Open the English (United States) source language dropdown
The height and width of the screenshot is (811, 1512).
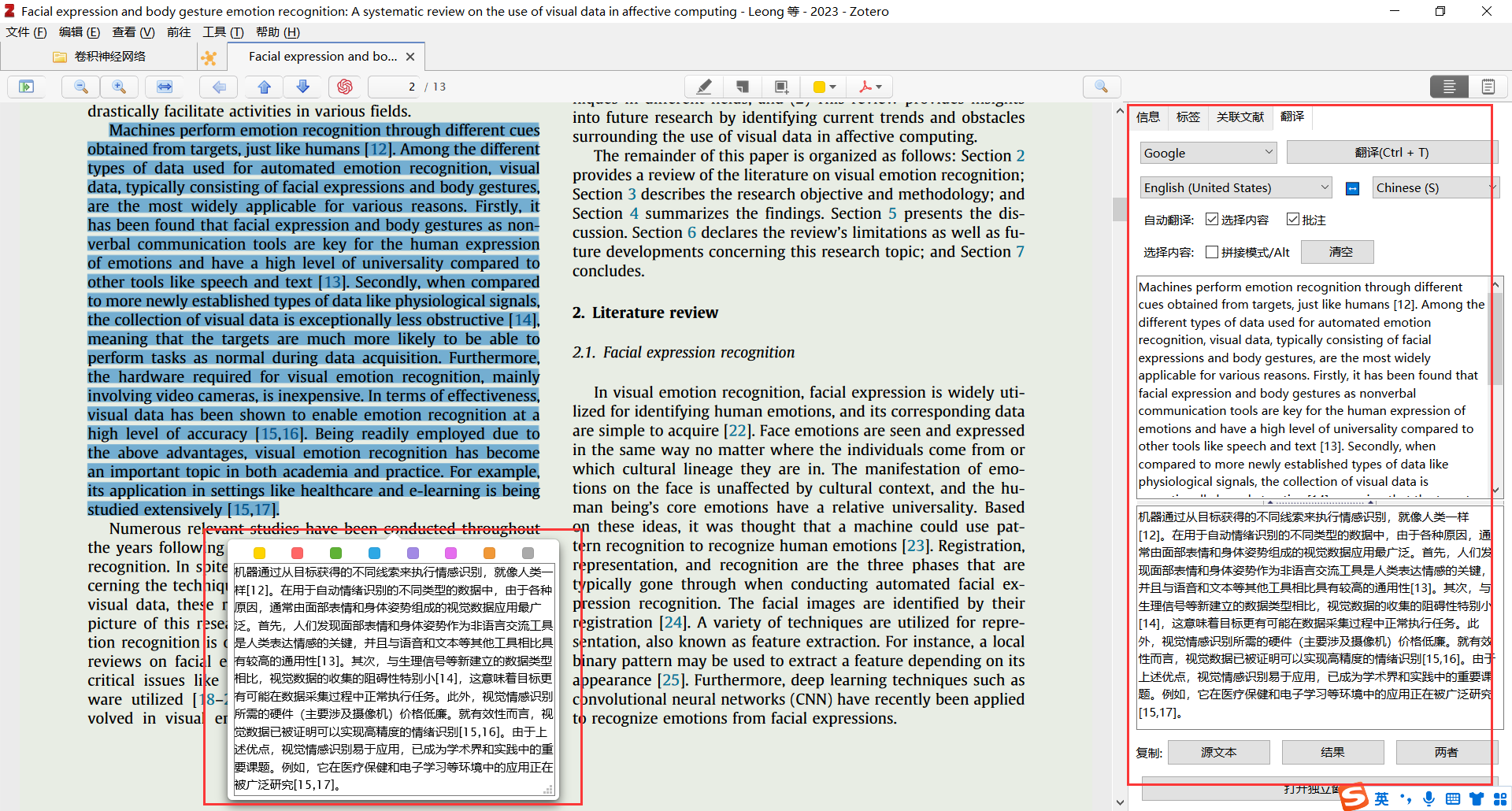1236,187
